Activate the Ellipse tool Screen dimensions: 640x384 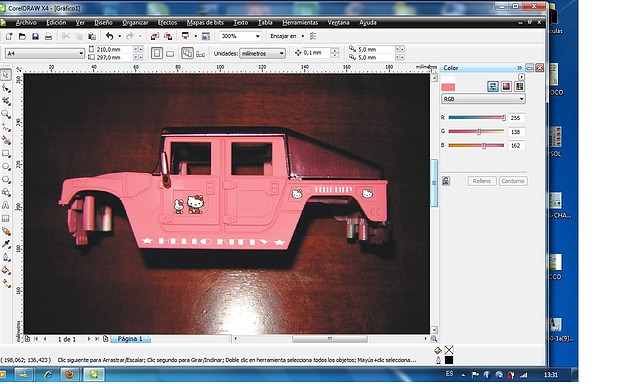click(6, 166)
